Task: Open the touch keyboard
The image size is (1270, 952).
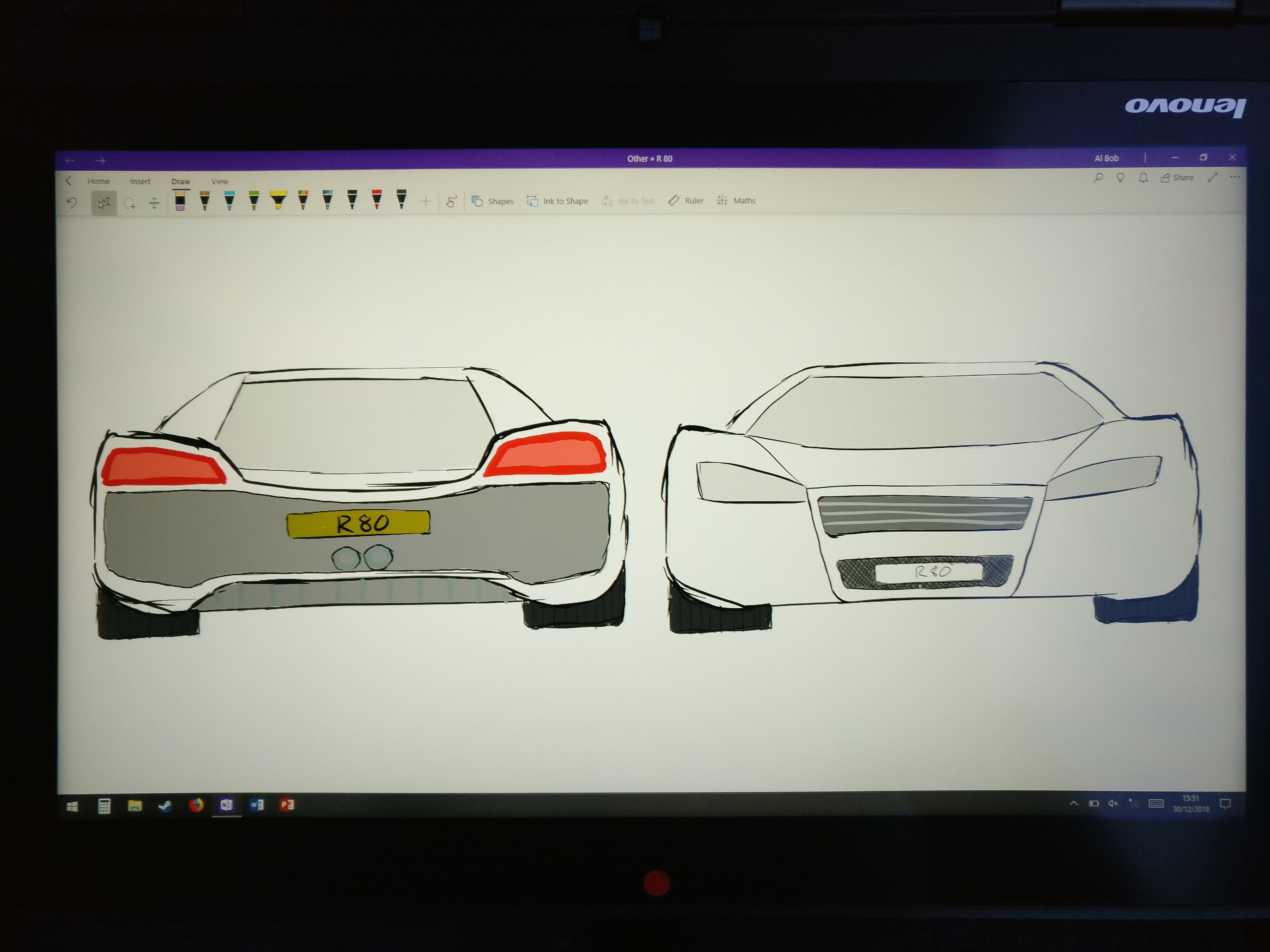Action: tap(1156, 803)
